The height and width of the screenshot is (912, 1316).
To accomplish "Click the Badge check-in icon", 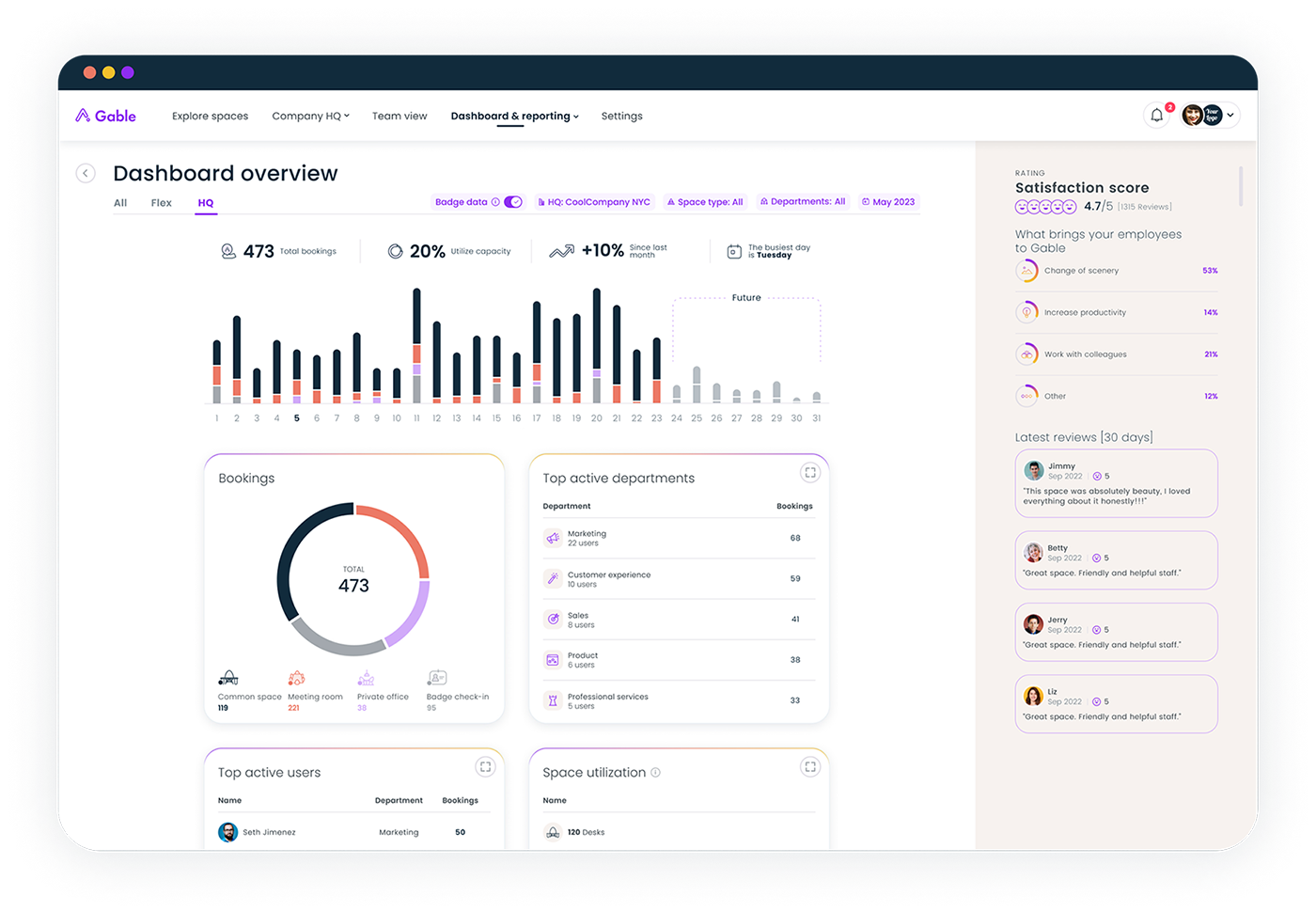I will pos(436,678).
